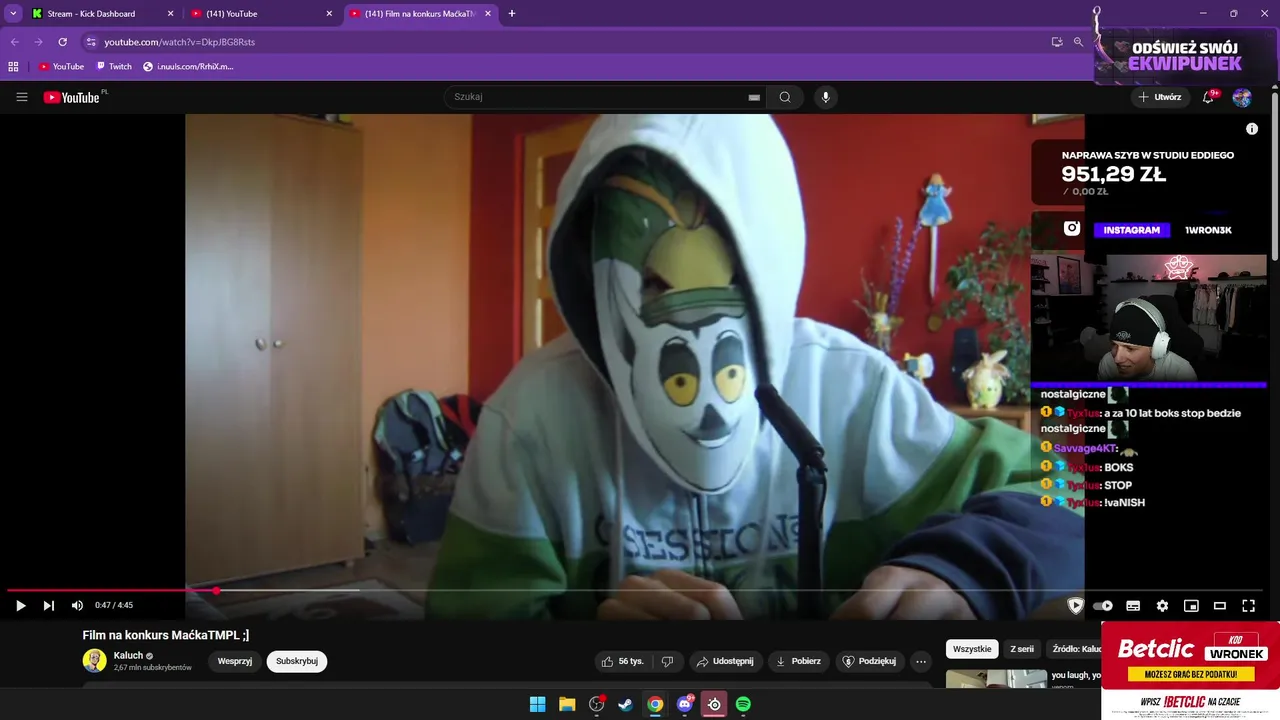Image resolution: width=1280 pixels, height=720 pixels.
Task: Close the (141) YouTube tab
Action: [329, 14]
